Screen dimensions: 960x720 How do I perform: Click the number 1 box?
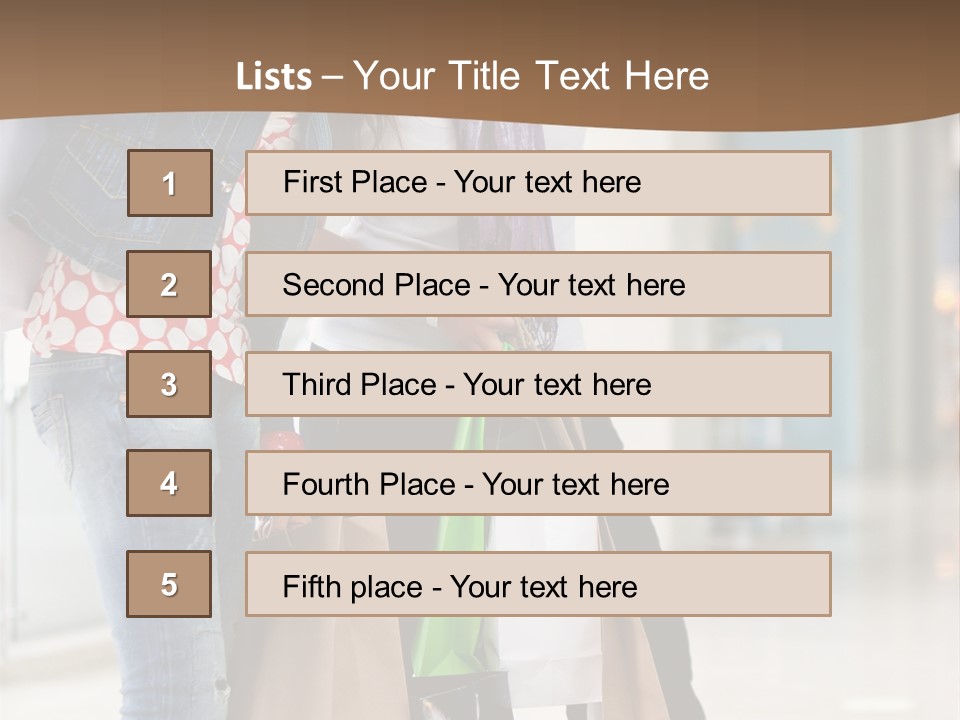click(x=170, y=183)
